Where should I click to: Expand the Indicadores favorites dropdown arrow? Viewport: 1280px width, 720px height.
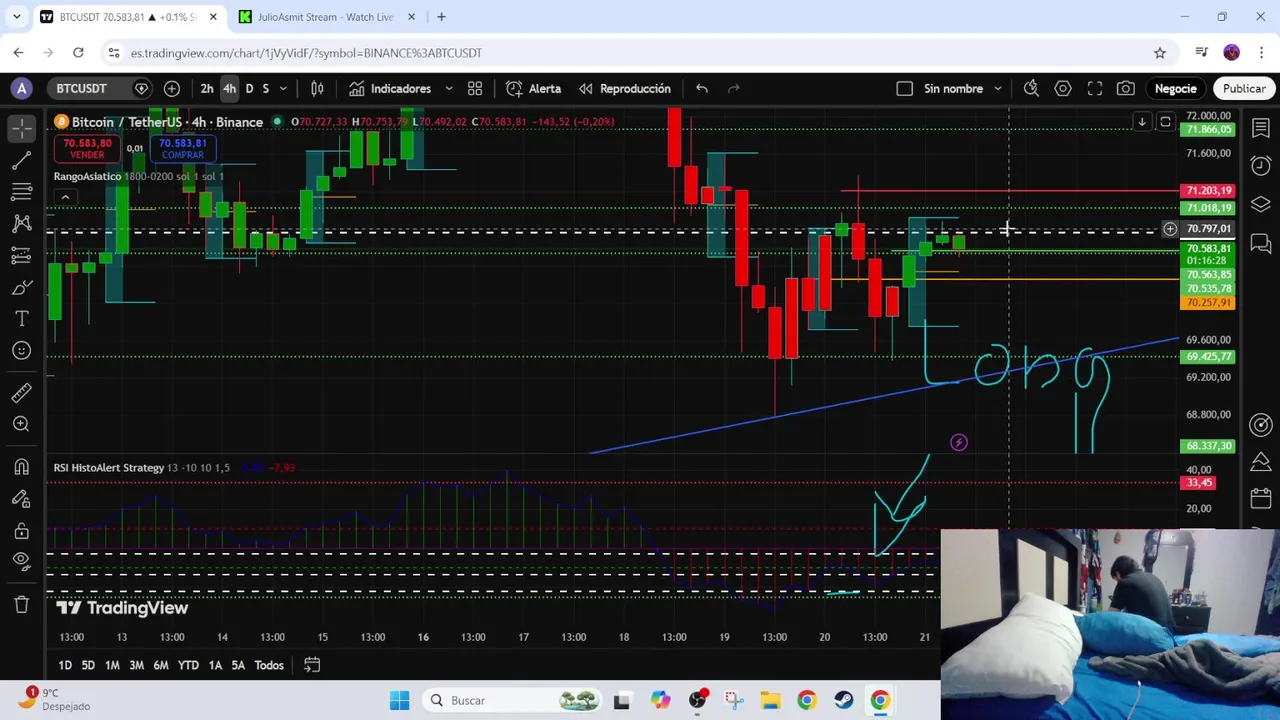point(449,89)
